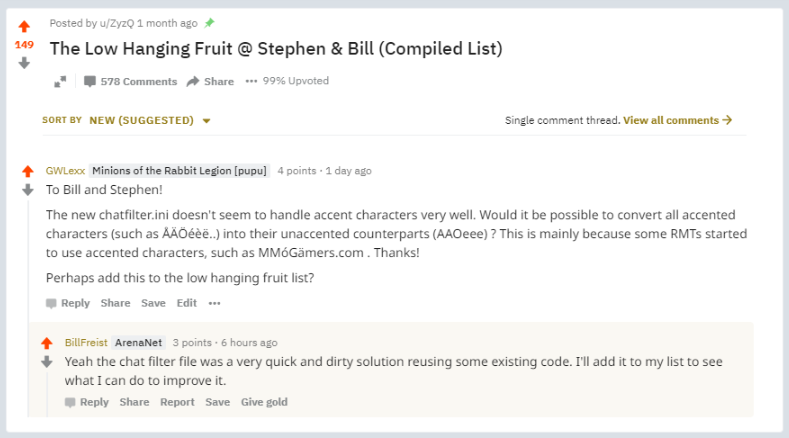Downvote the main post
Image resolution: width=789 pixels, height=438 pixels.
24,62
